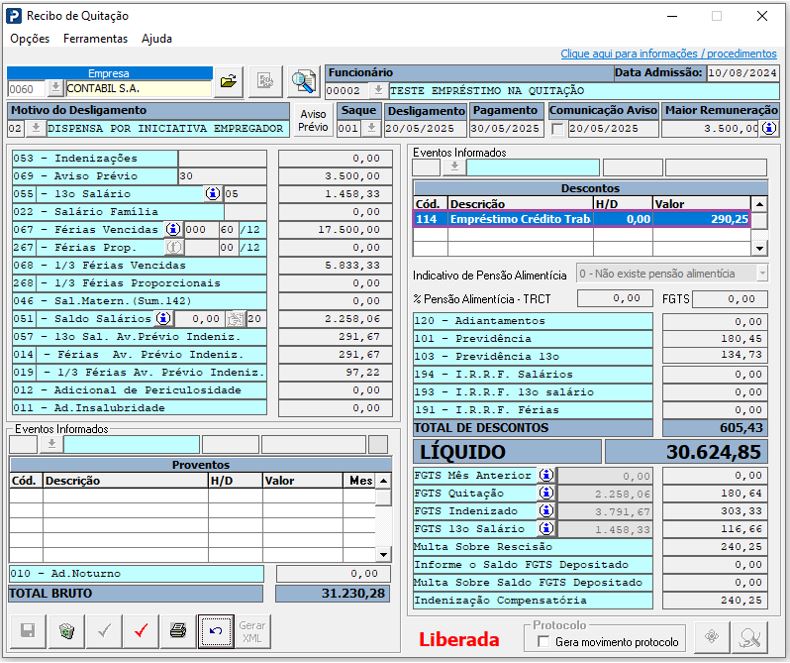Image resolution: width=790 pixels, height=663 pixels.
Task: Click the Valor column header in Descontos
Action: tap(701, 204)
